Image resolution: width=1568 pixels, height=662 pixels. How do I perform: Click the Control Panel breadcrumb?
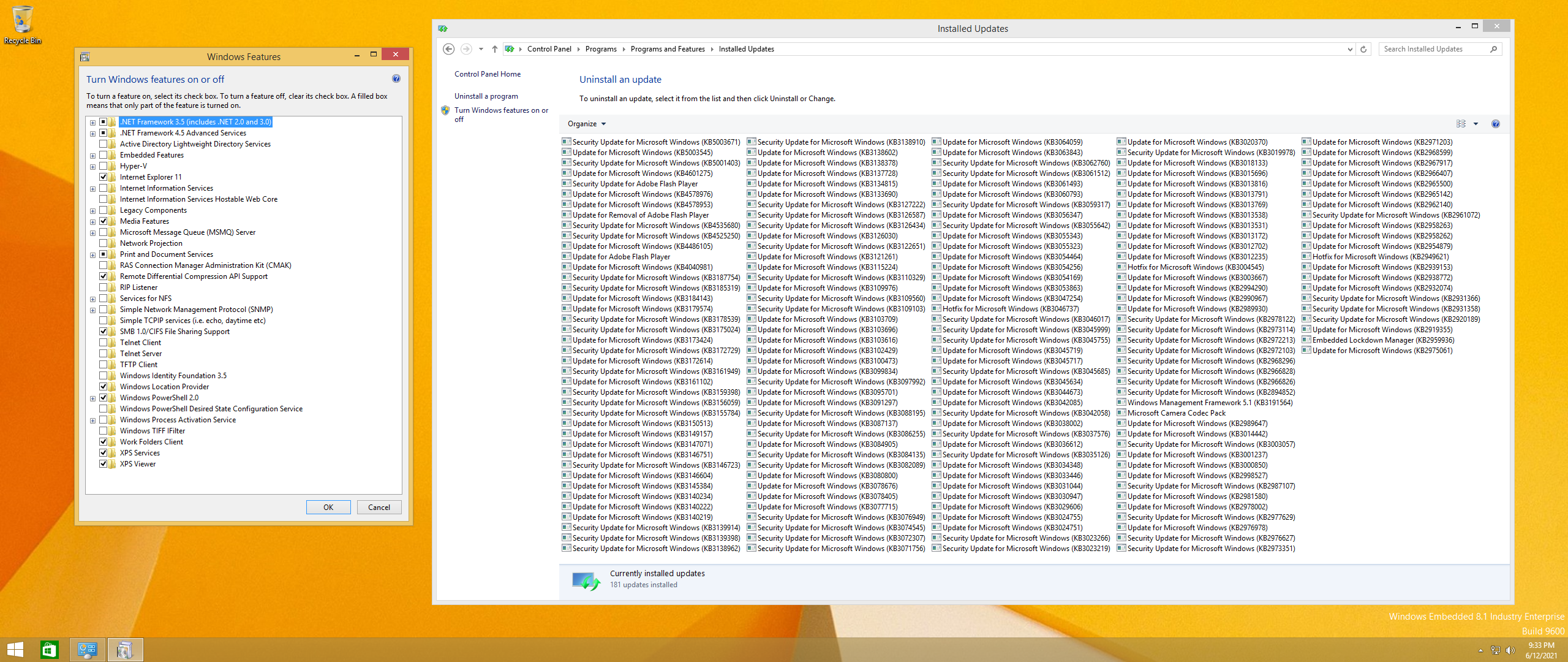tap(549, 49)
